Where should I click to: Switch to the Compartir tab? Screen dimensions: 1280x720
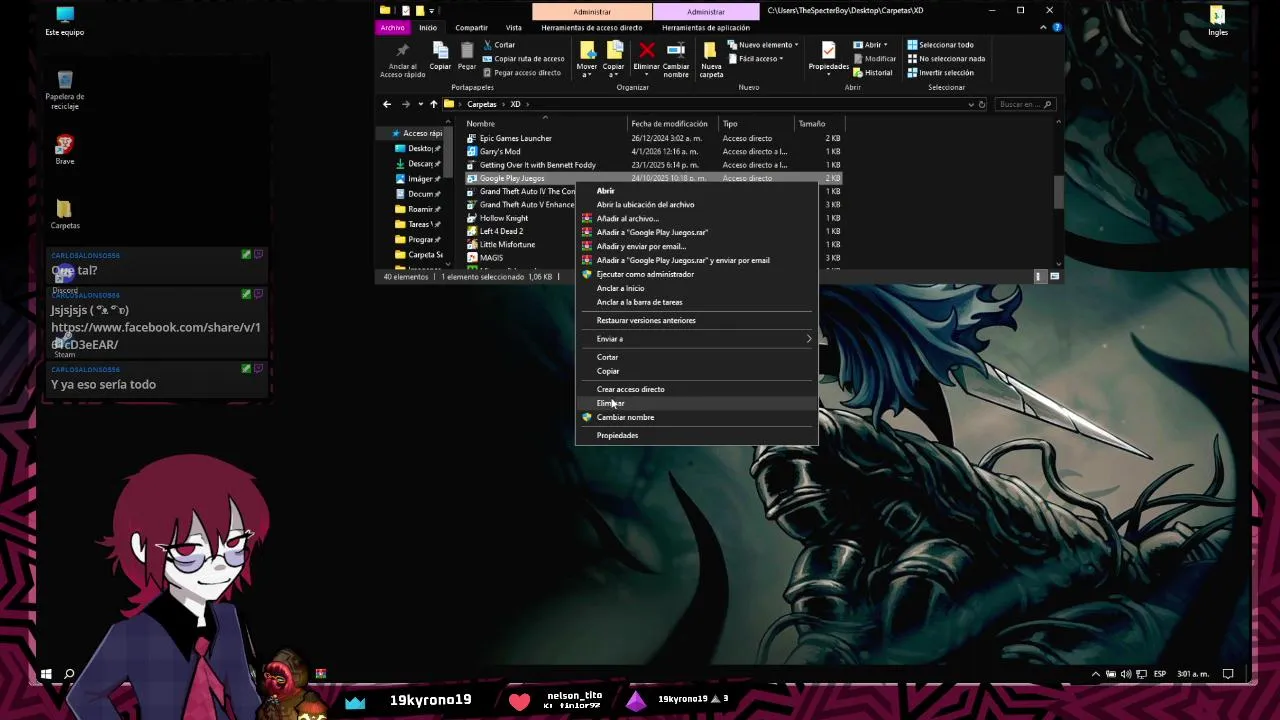point(471,28)
